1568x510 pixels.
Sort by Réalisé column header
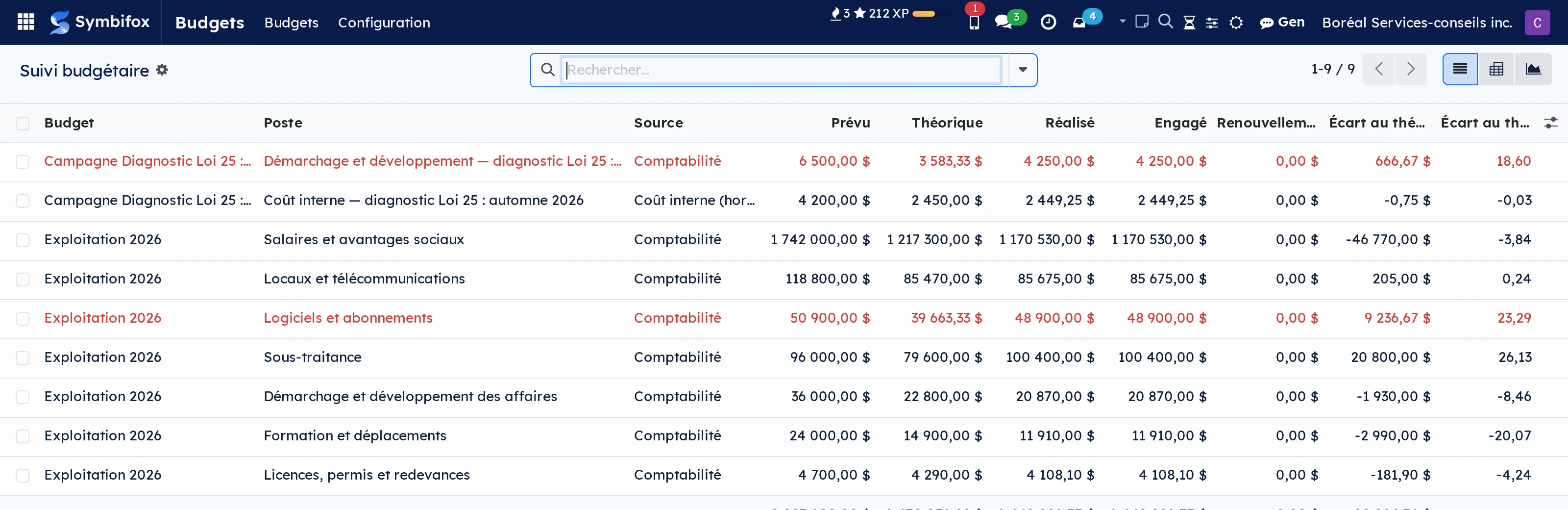(1070, 123)
